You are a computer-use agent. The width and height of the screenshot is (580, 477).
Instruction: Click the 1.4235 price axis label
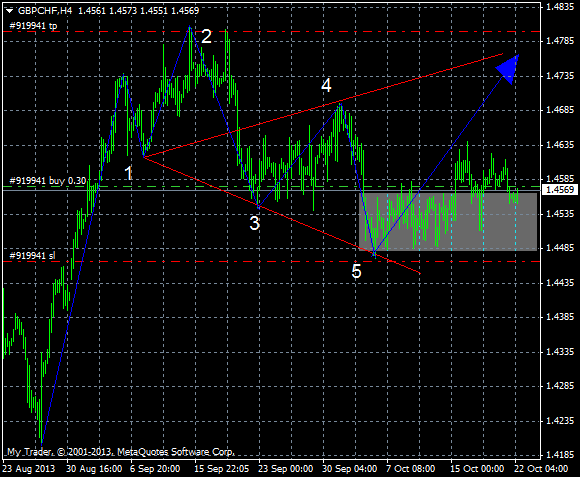pos(560,420)
